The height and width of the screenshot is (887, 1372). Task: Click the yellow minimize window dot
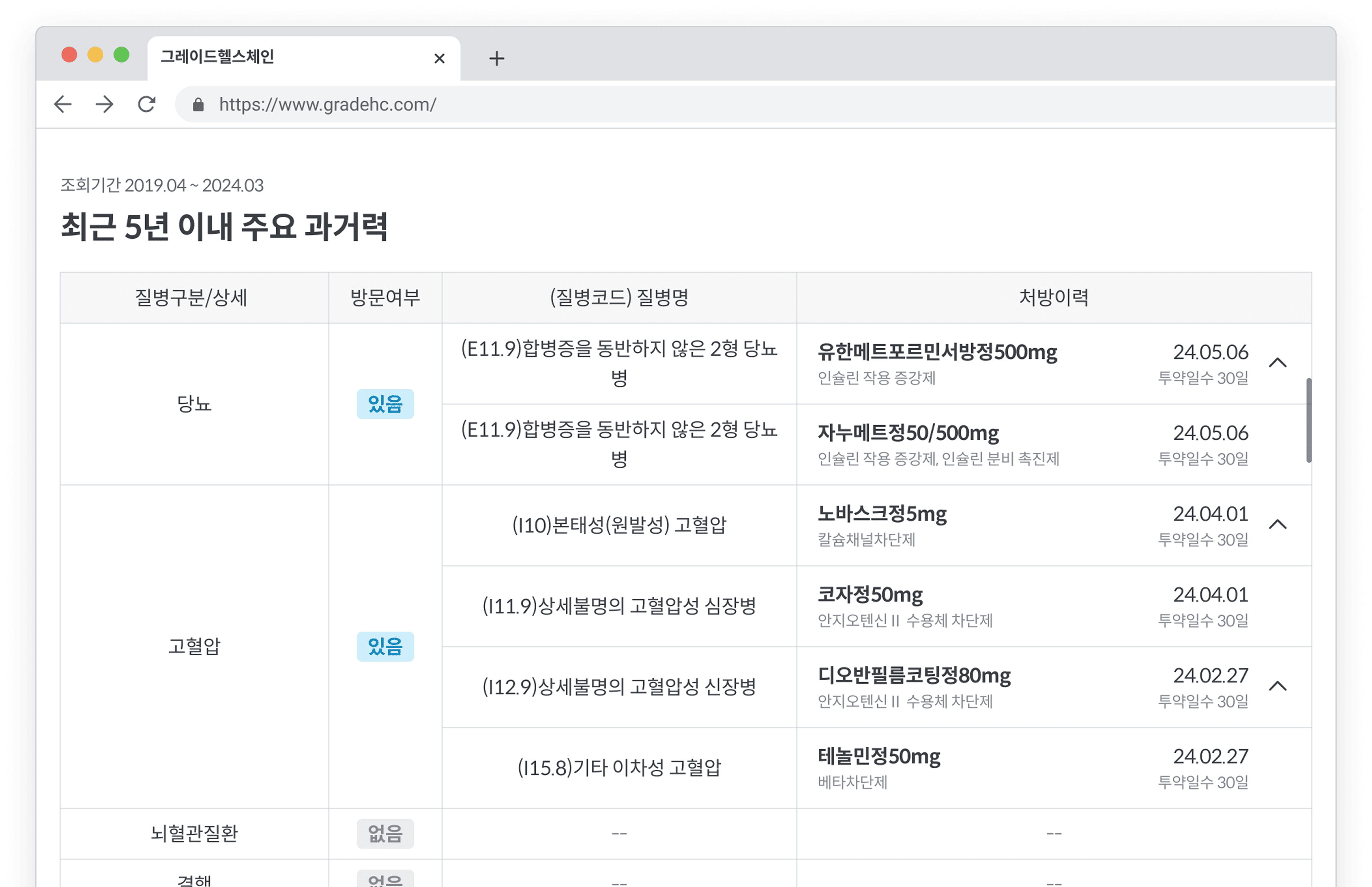point(96,55)
